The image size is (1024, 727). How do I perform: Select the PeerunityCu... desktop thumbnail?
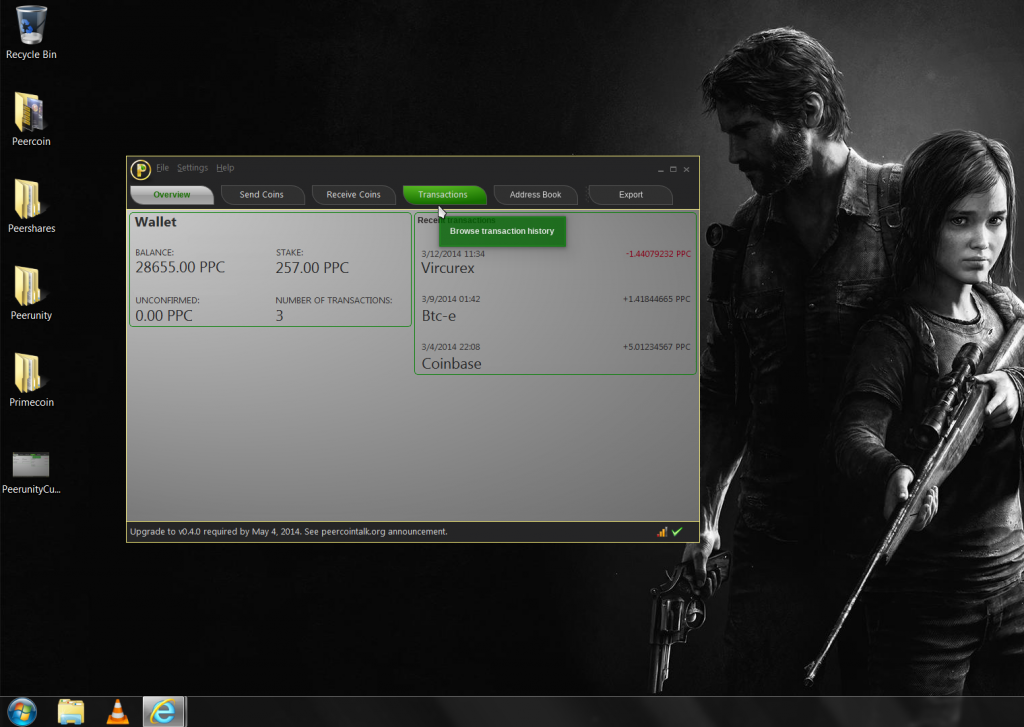(x=31, y=473)
